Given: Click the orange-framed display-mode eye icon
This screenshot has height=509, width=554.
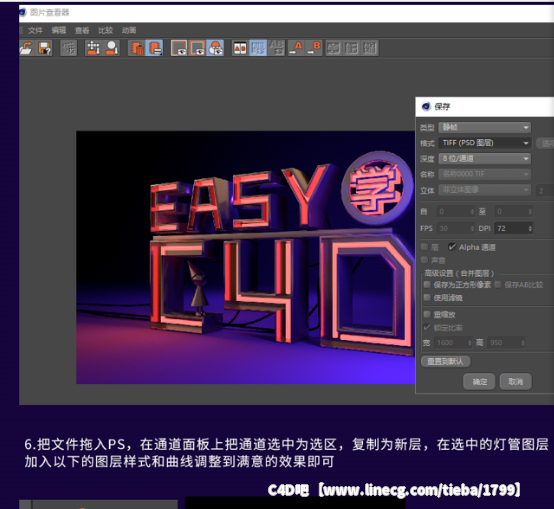Looking at the screenshot, I should click(x=197, y=48).
